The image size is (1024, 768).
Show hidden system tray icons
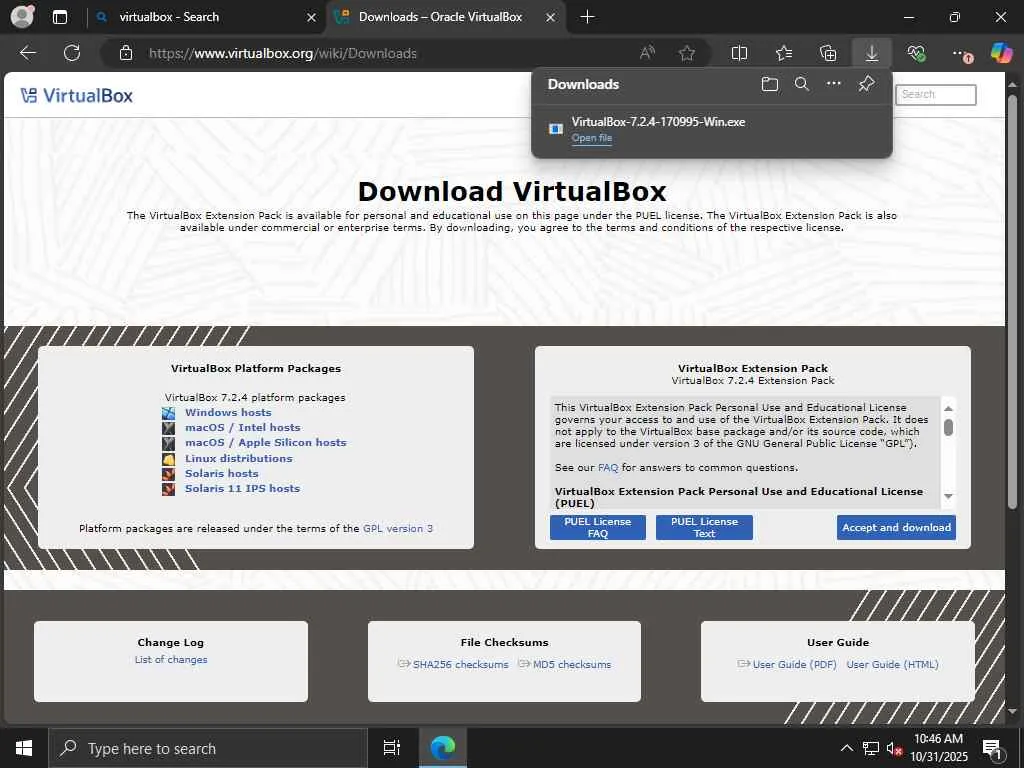coord(846,748)
